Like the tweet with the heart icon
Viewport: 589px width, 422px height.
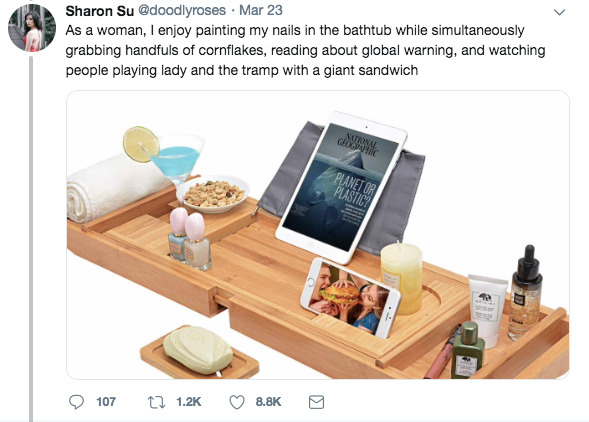pos(237,402)
